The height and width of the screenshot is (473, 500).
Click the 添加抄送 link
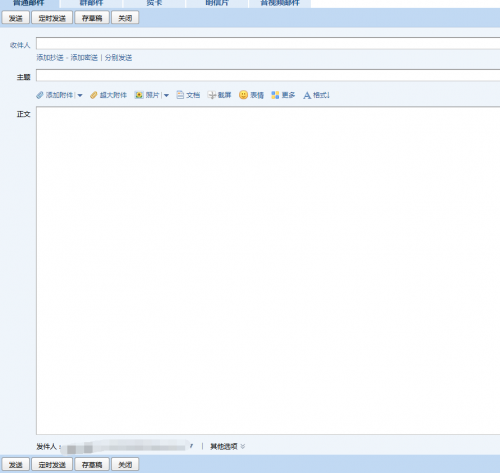50,58
